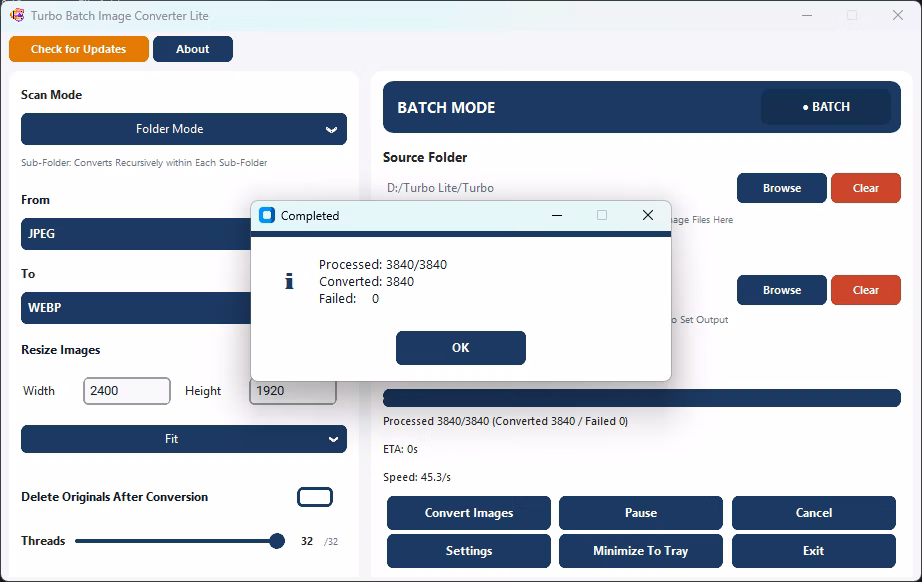This screenshot has width=922, height=582.
Task: Click the Turbo Batch Image Converter app icon
Action: pos(17,15)
